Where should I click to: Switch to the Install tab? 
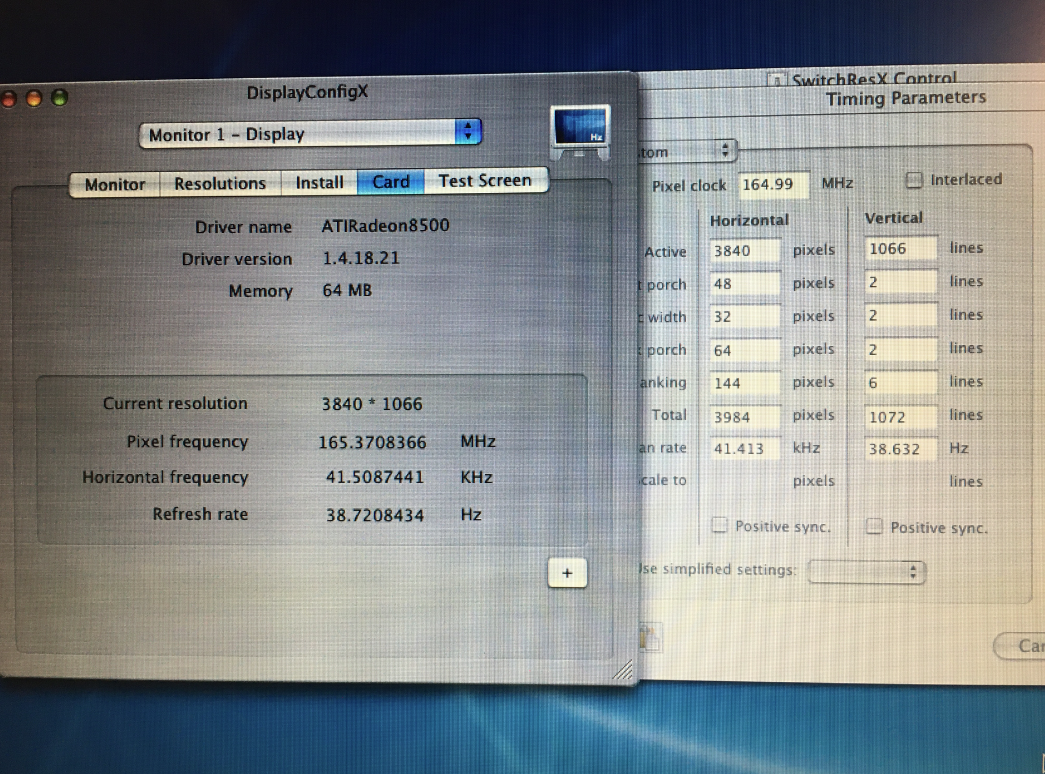(319, 182)
